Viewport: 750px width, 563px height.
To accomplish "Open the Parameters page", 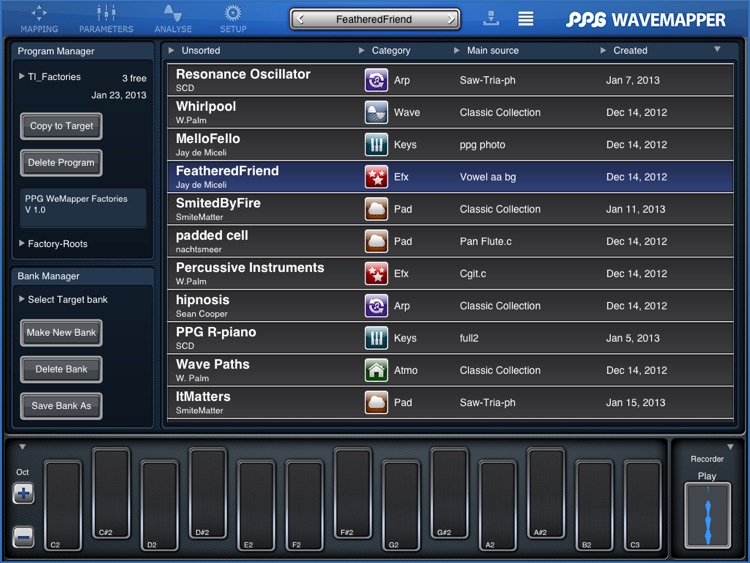I will 106,19.
